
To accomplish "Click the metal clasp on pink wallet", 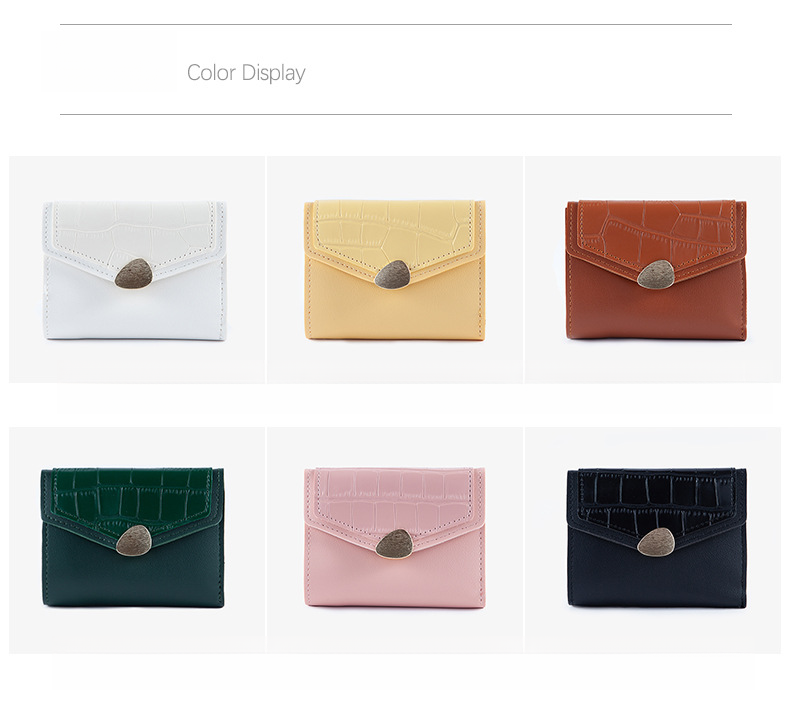I will click(x=394, y=543).
